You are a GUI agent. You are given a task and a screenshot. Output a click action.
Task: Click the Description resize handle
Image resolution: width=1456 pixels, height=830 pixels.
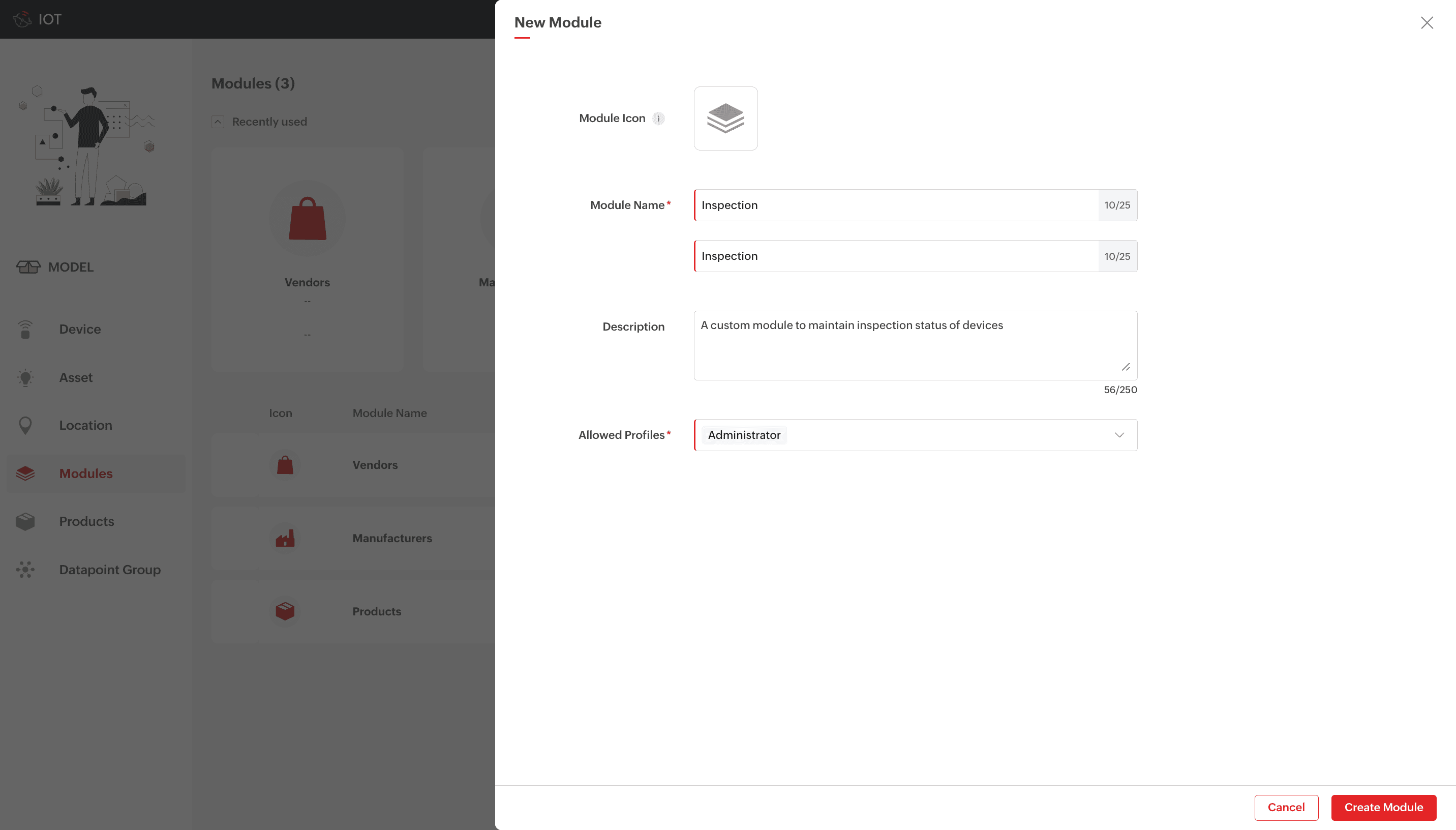(1125, 367)
